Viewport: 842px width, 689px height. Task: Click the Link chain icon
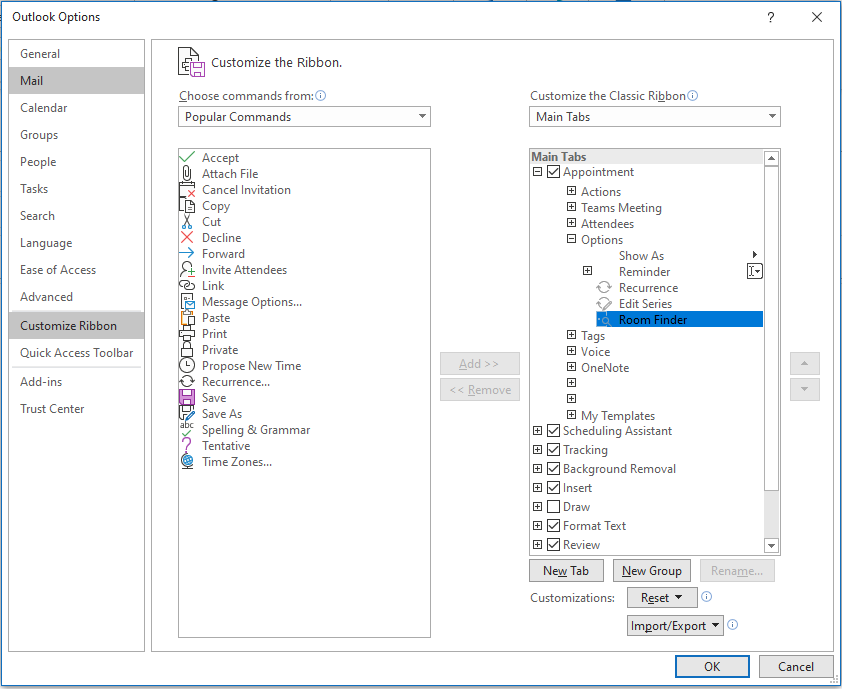click(x=187, y=286)
